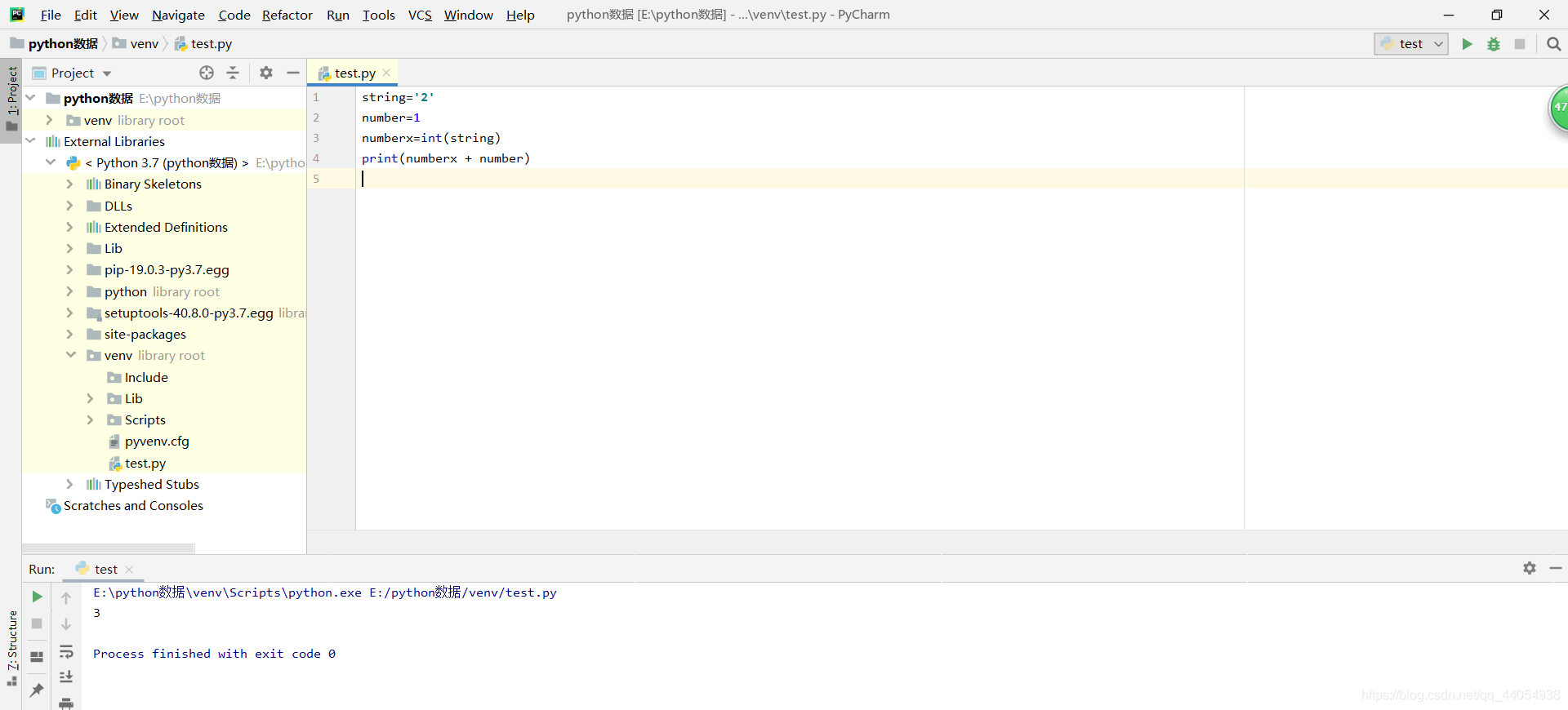Open the Navigate menu

[178, 15]
